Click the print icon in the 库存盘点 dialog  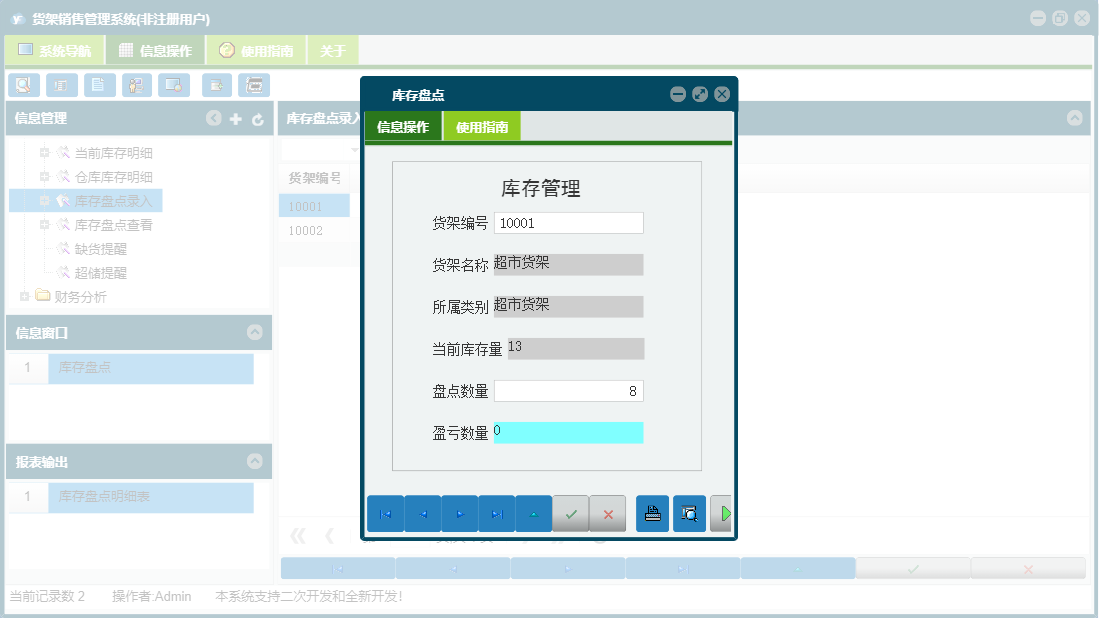tap(652, 513)
